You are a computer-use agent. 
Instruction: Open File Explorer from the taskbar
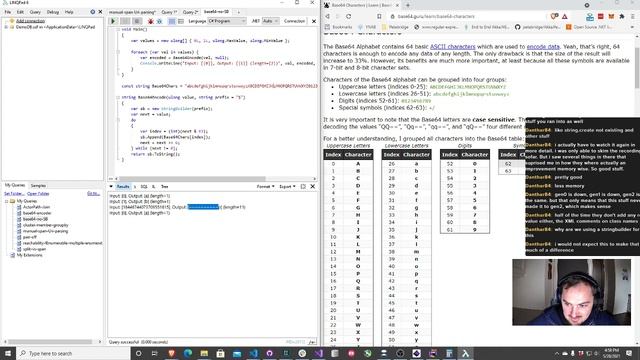click(x=204, y=353)
